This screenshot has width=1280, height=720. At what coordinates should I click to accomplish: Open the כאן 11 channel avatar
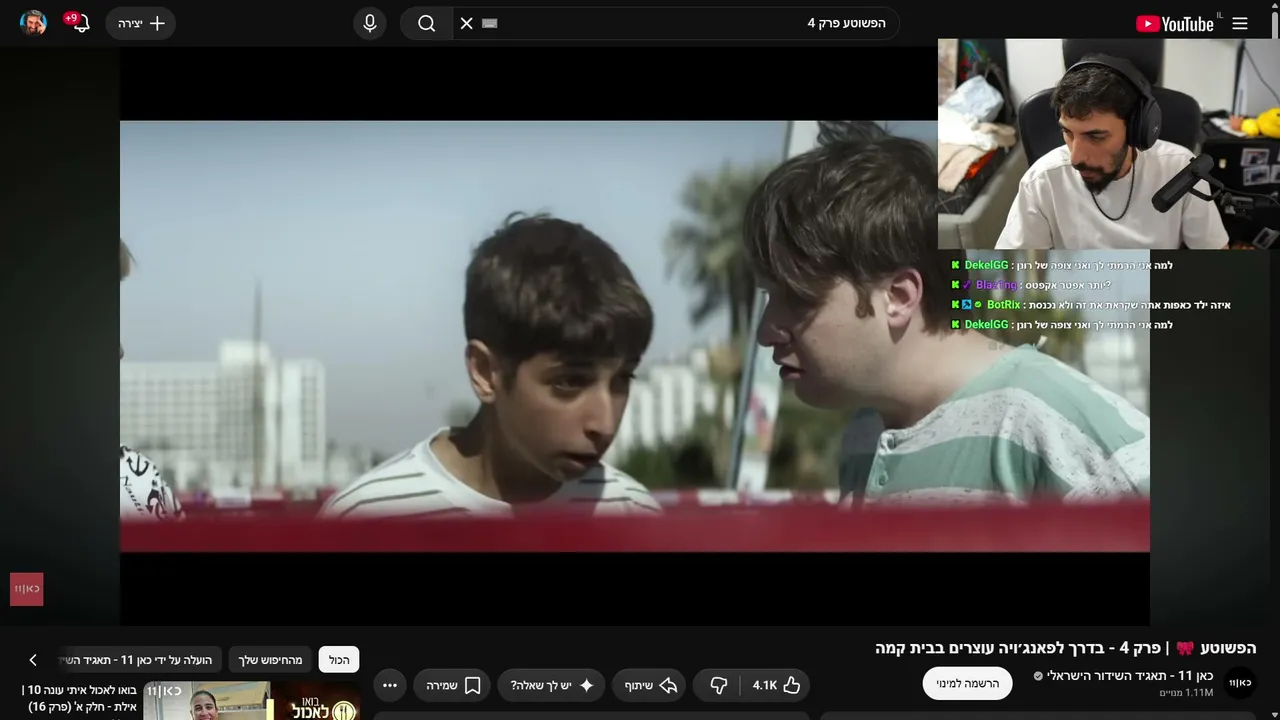coord(1241,683)
